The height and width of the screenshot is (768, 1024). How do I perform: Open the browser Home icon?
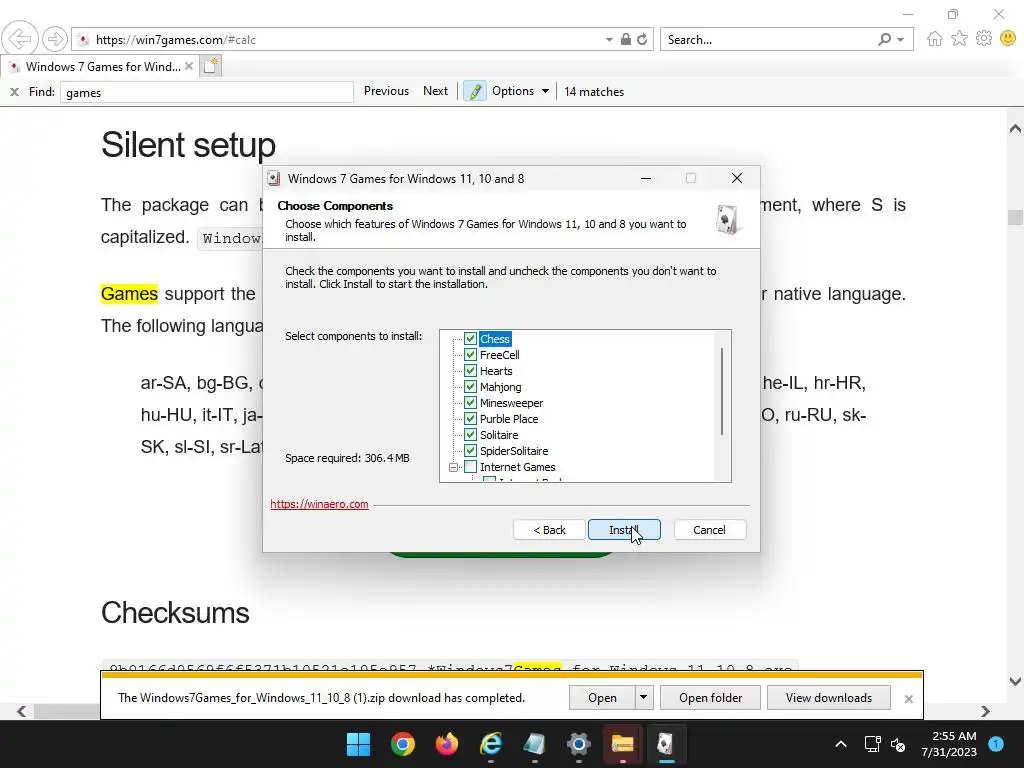pyautogui.click(x=935, y=39)
